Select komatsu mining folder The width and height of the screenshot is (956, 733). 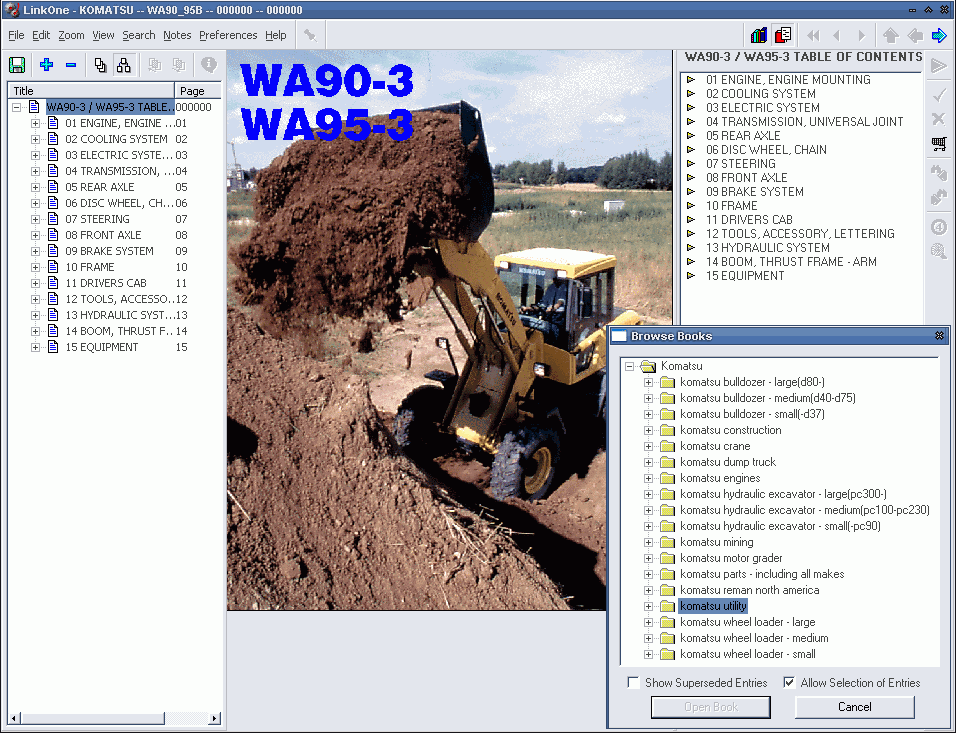(716, 542)
